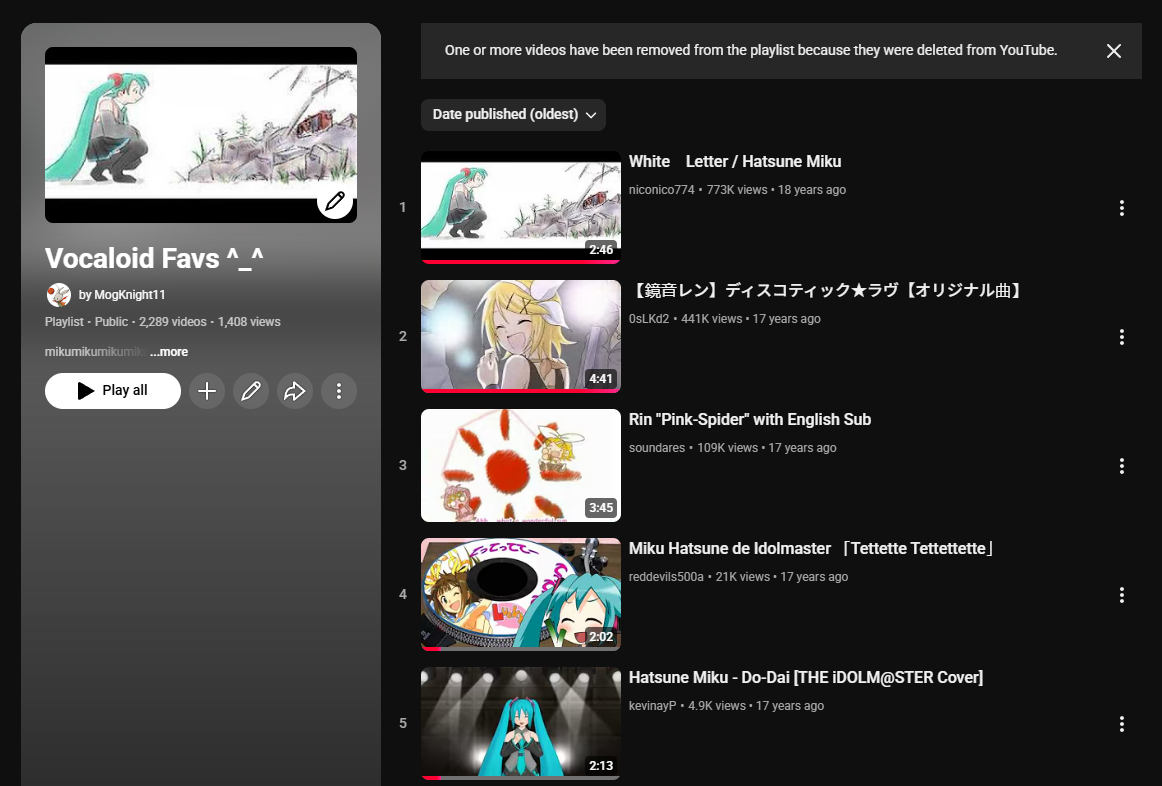
Task: Add the playlist to your library with the plus icon
Action: 207,391
